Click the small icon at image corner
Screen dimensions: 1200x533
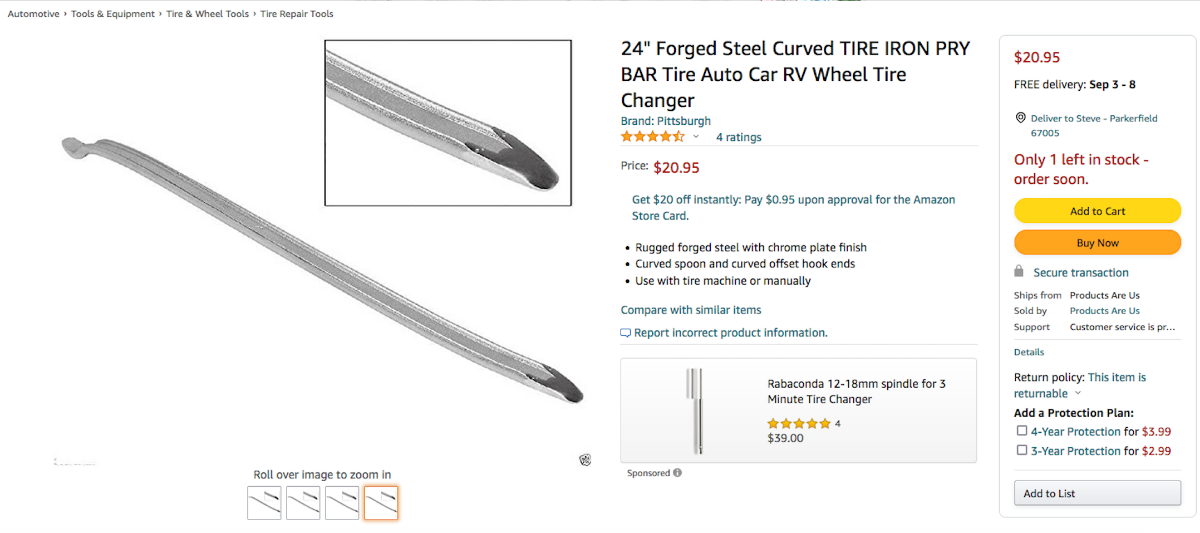pos(585,460)
